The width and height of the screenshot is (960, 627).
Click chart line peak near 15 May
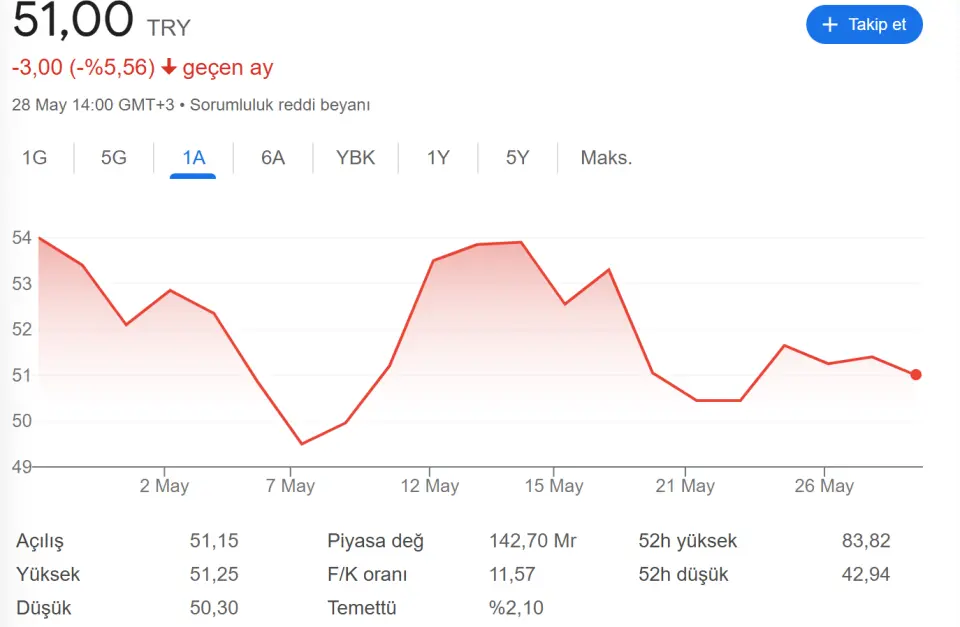pyautogui.click(x=521, y=242)
